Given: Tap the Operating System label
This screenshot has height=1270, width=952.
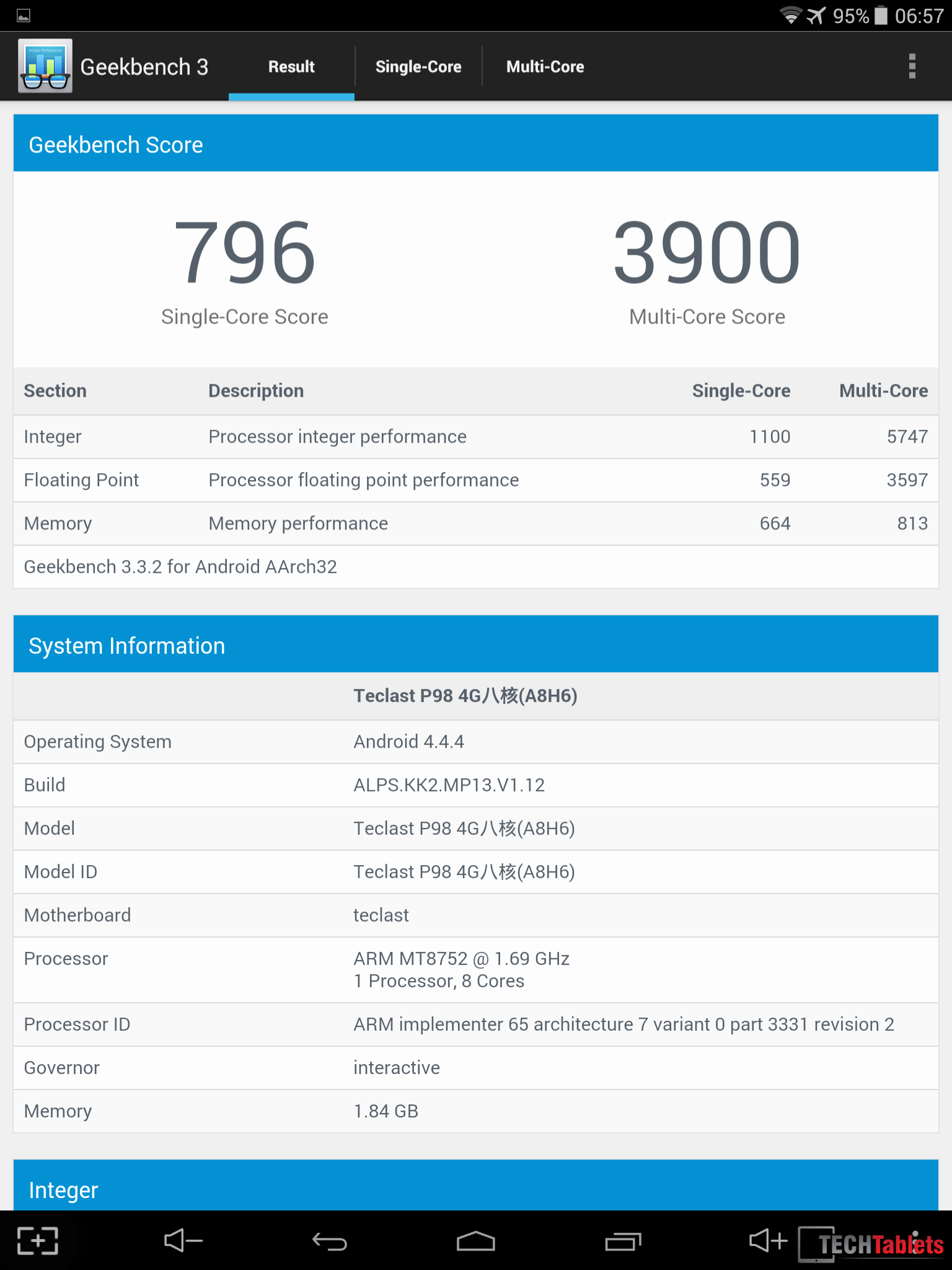Looking at the screenshot, I should pos(98,742).
